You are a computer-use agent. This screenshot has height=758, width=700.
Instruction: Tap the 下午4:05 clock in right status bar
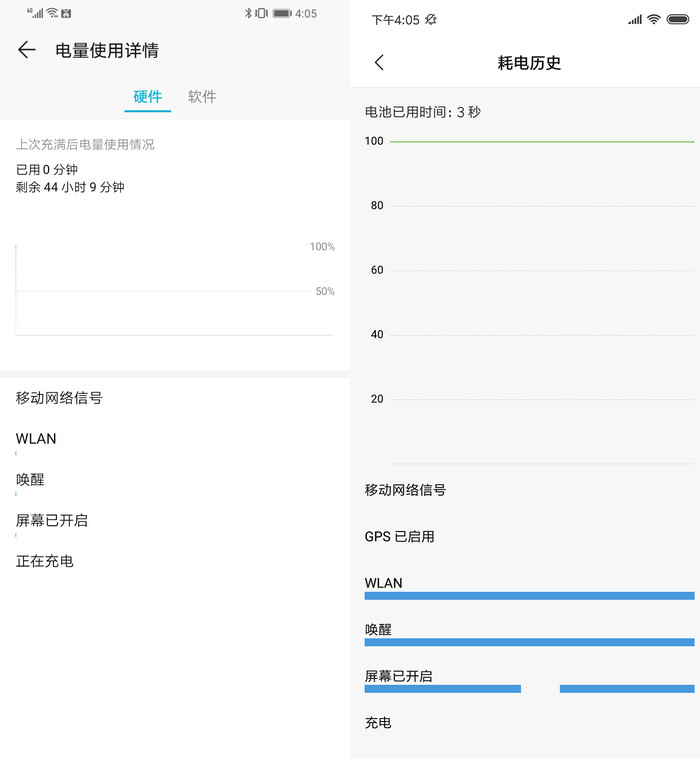click(395, 20)
